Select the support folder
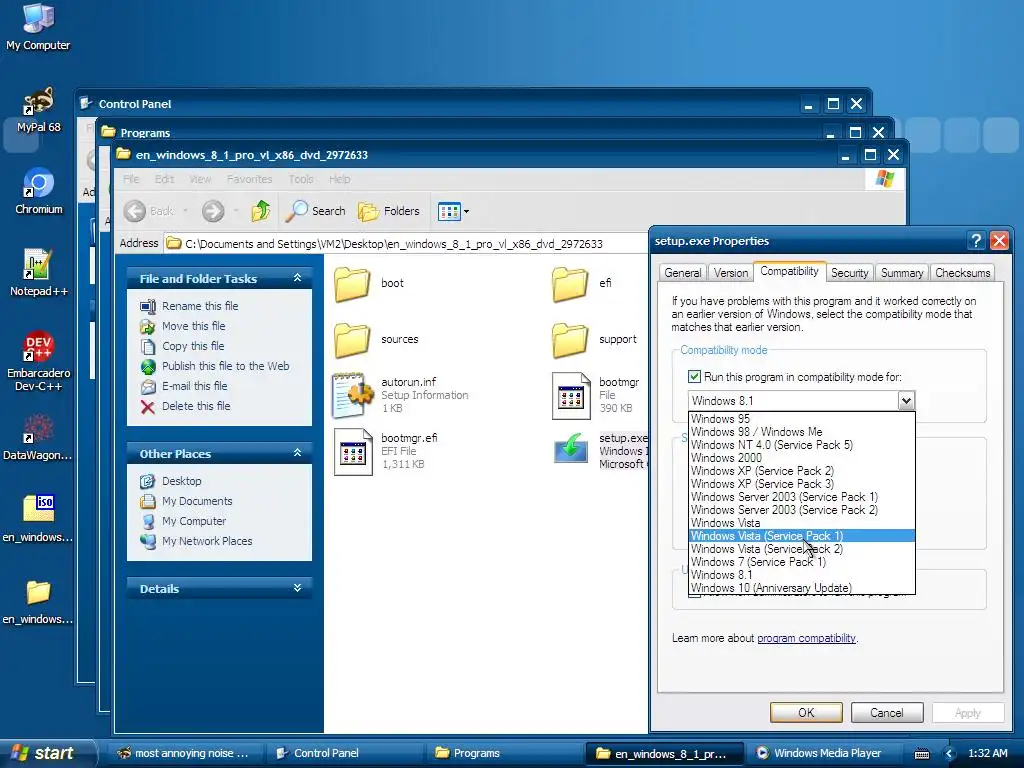Image resolution: width=1024 pixels, height=768 pixels. (x=594, y=339)
